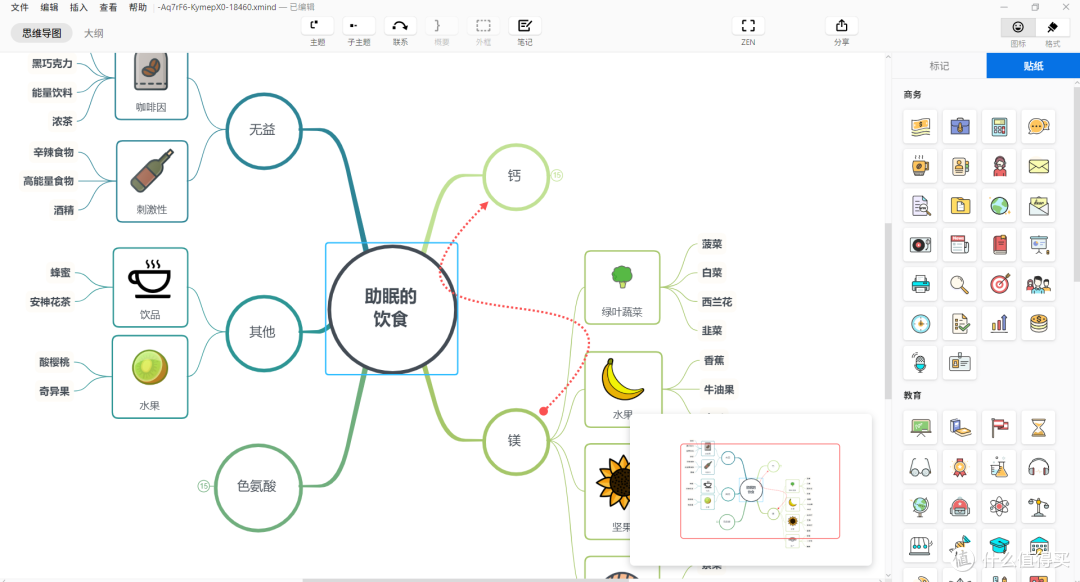The image size is (1080, 582).
Task: Insert the money banknote sticker
Action: [x=920, y=127]
